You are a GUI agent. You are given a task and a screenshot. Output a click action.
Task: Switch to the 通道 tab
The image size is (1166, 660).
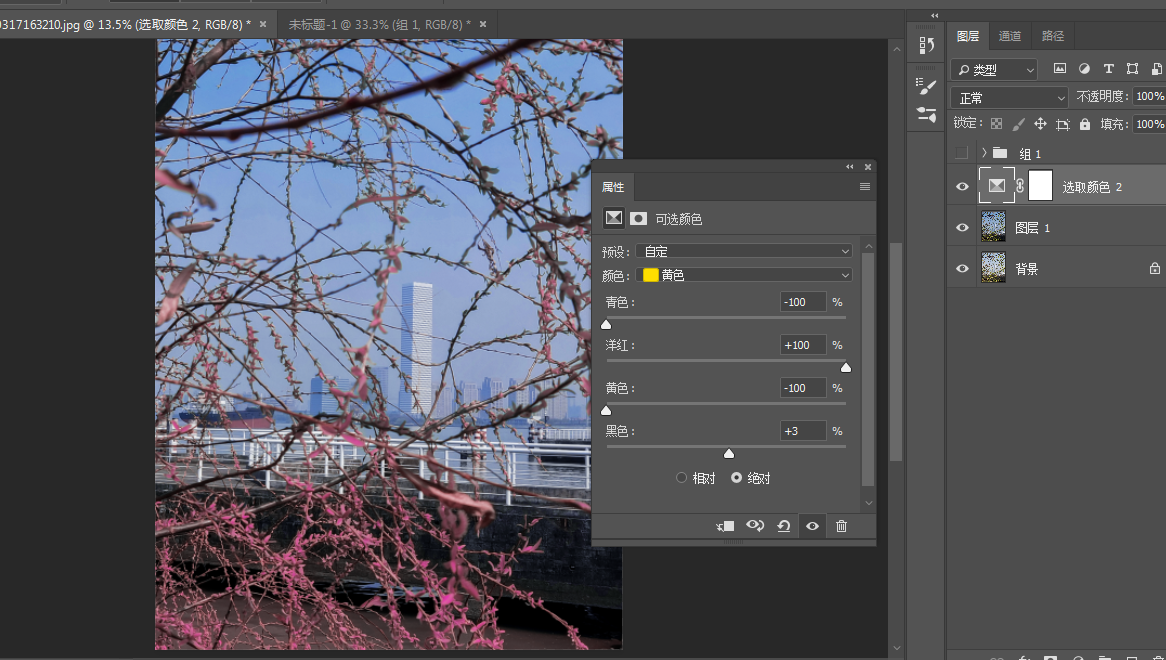coord(1010,36)
